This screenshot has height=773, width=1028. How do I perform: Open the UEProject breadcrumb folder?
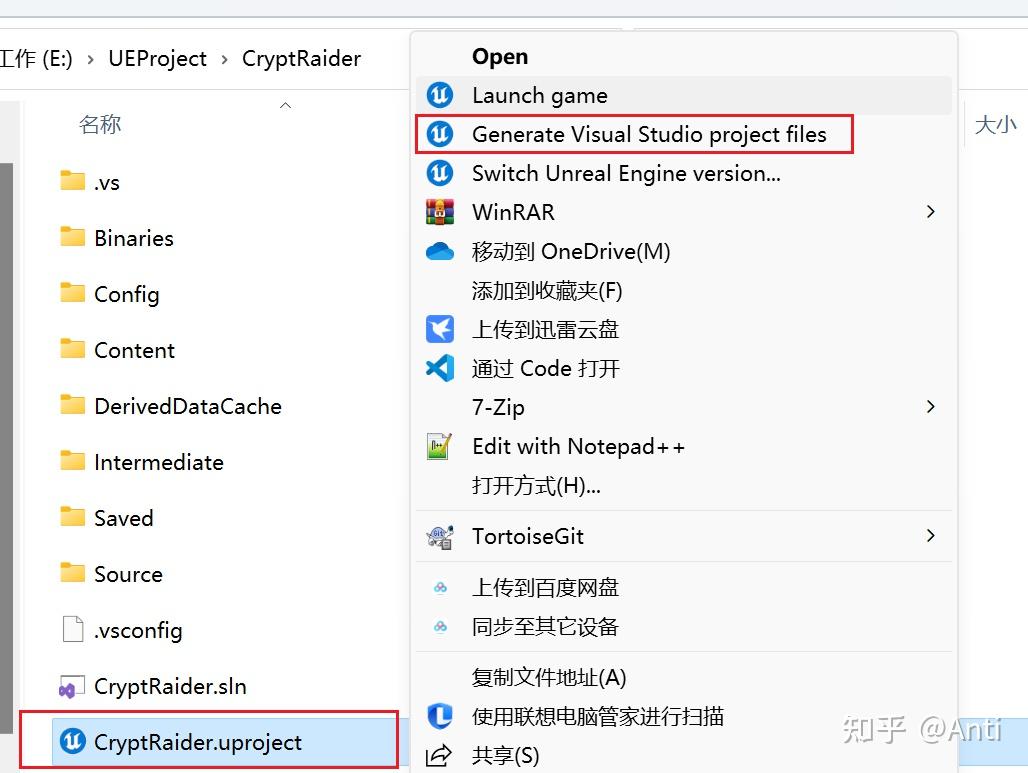[x=157, y=58]
